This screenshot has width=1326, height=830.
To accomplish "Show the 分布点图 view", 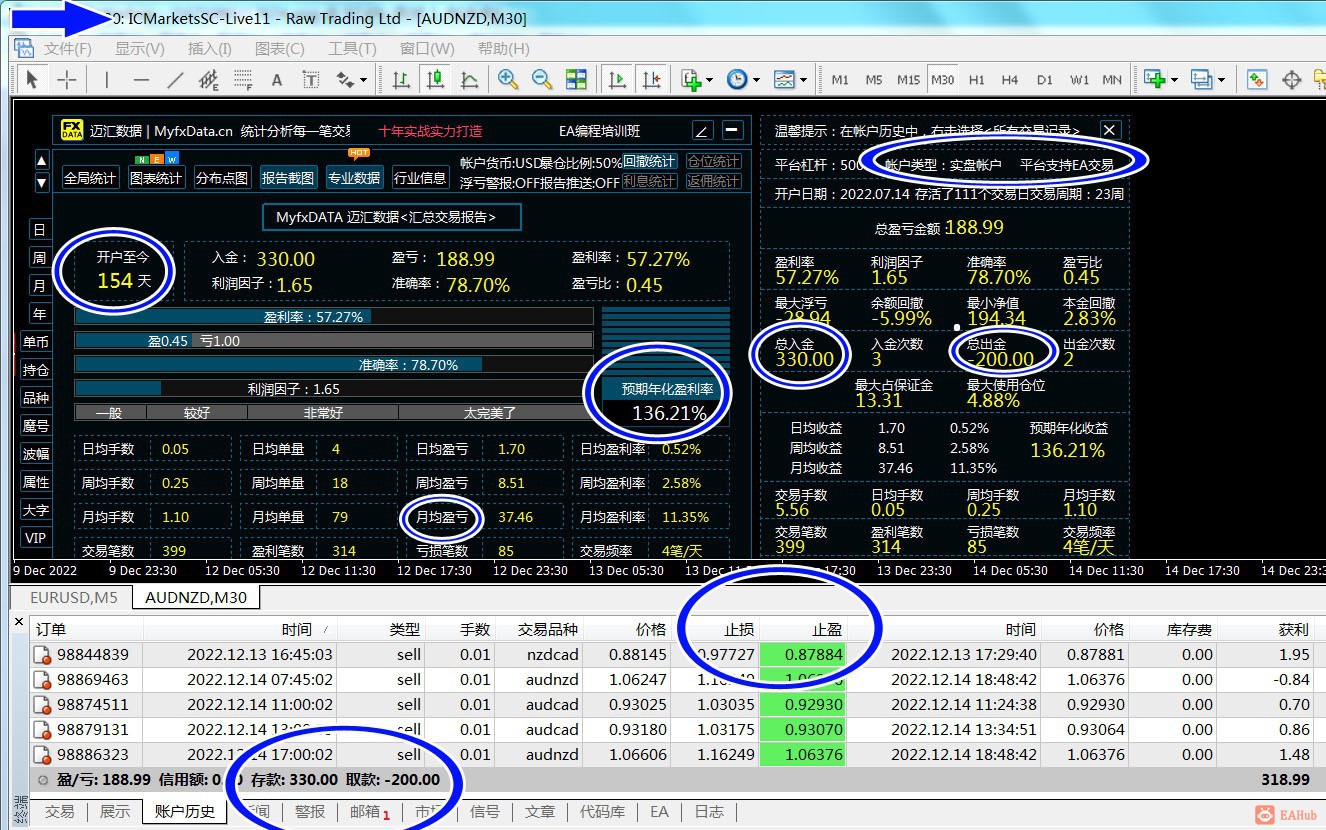I will pyautogui.click(x=222, y=178).
